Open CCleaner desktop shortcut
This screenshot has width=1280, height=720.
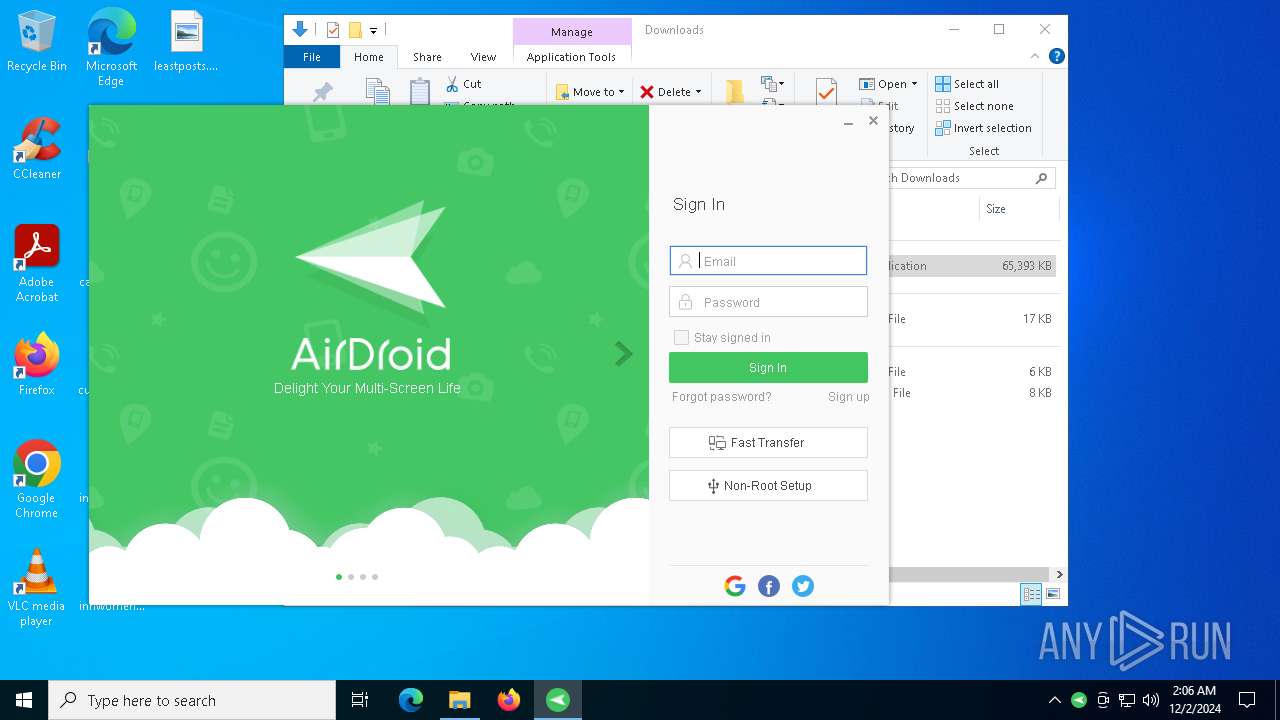coord(37,149)
